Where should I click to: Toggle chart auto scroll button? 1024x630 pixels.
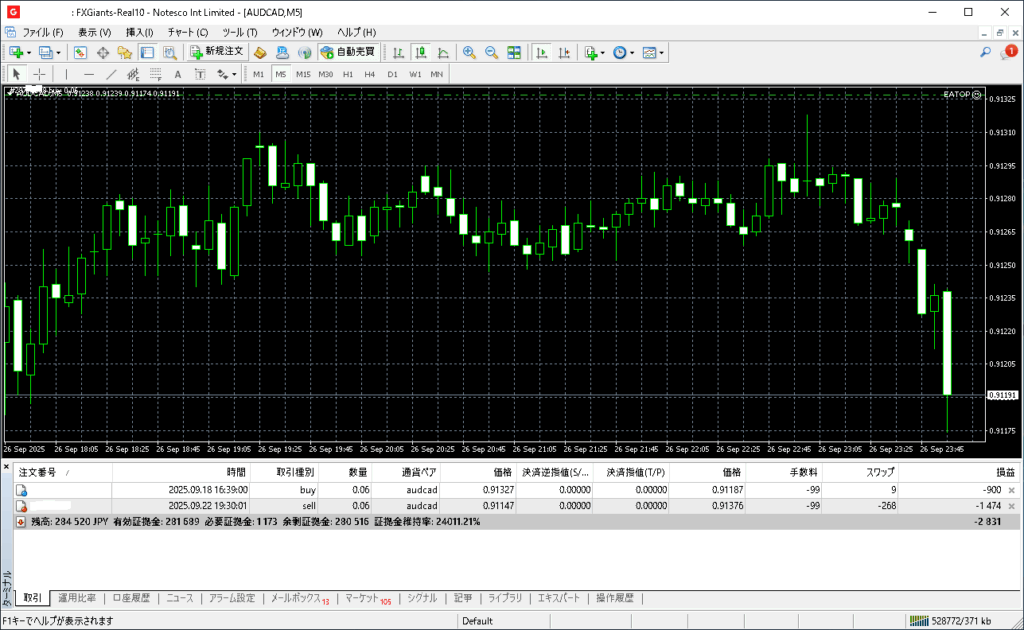[541, 52]
